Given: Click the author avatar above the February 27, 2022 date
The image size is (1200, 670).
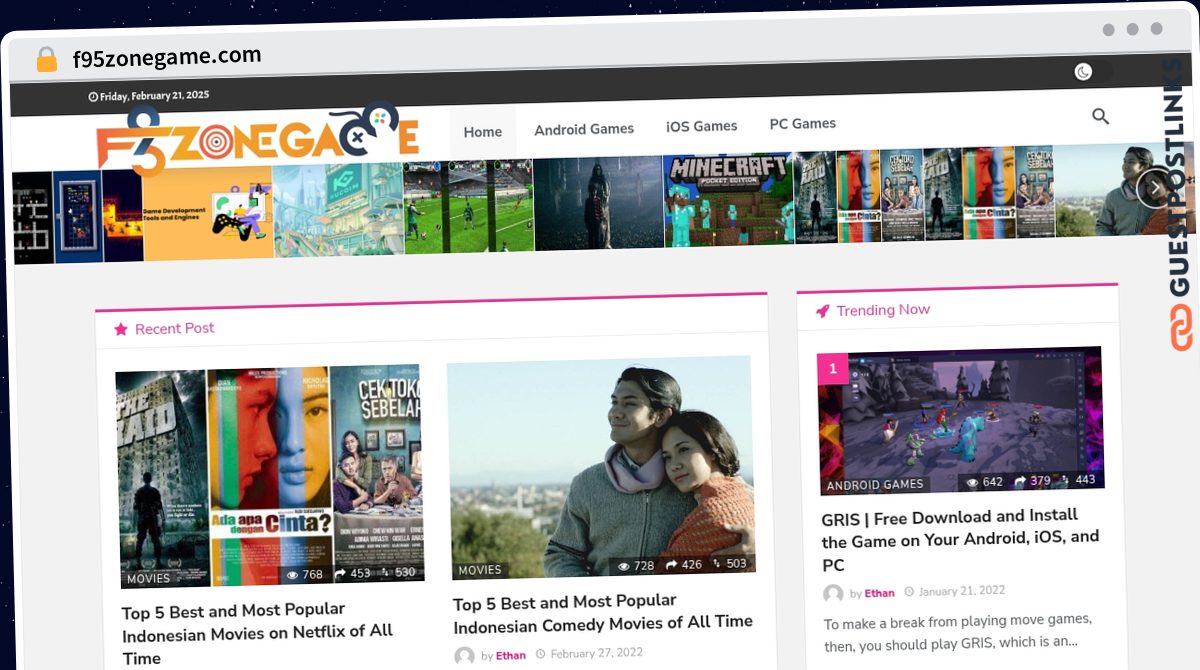Looking at the screenshot, I should (x=464, y=656).
